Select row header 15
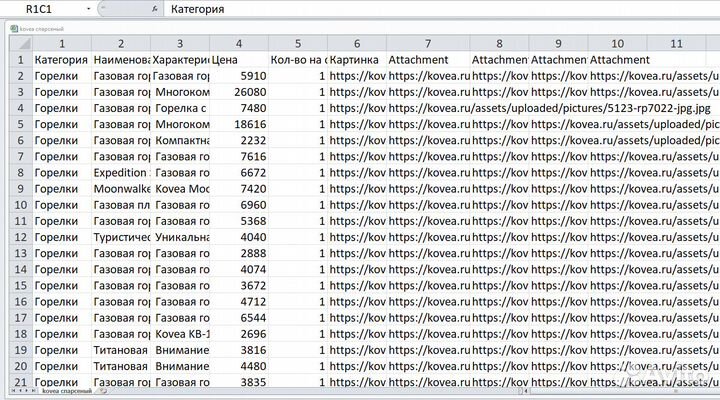720x400 pixels. (x=21, y=286)
